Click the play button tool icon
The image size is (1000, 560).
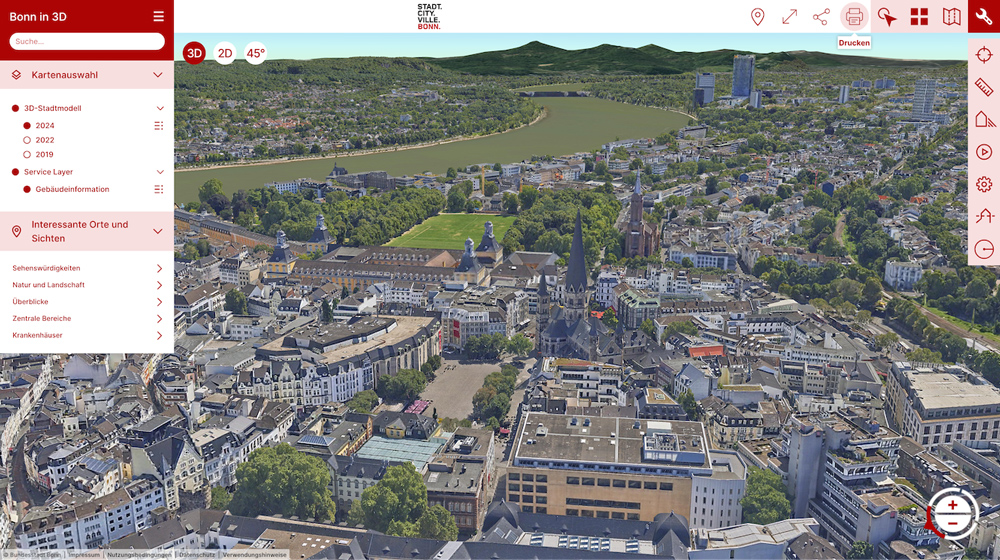pyautogui.click(x=984, y=152)
